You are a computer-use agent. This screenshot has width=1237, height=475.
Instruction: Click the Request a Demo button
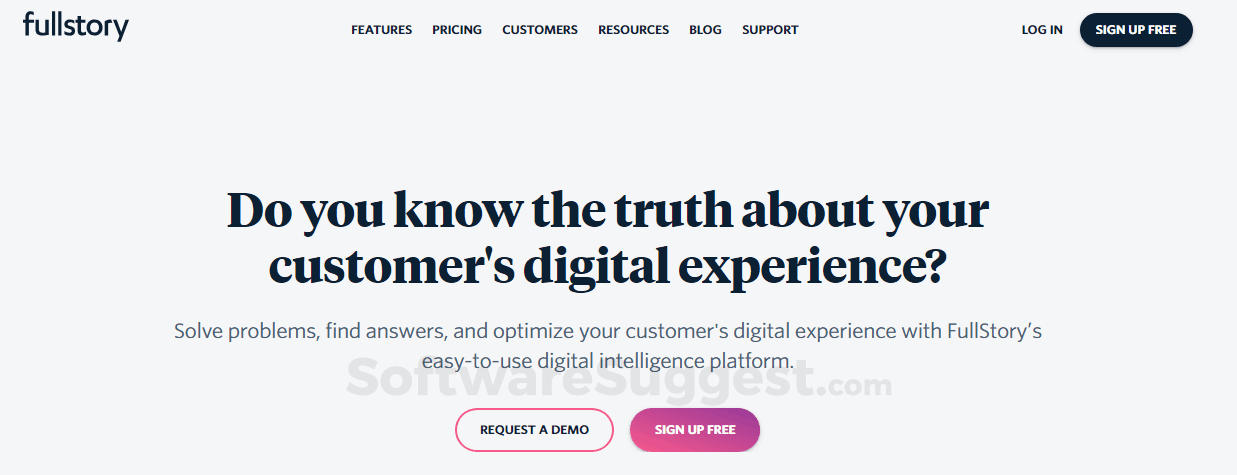(x=534, y=430)
